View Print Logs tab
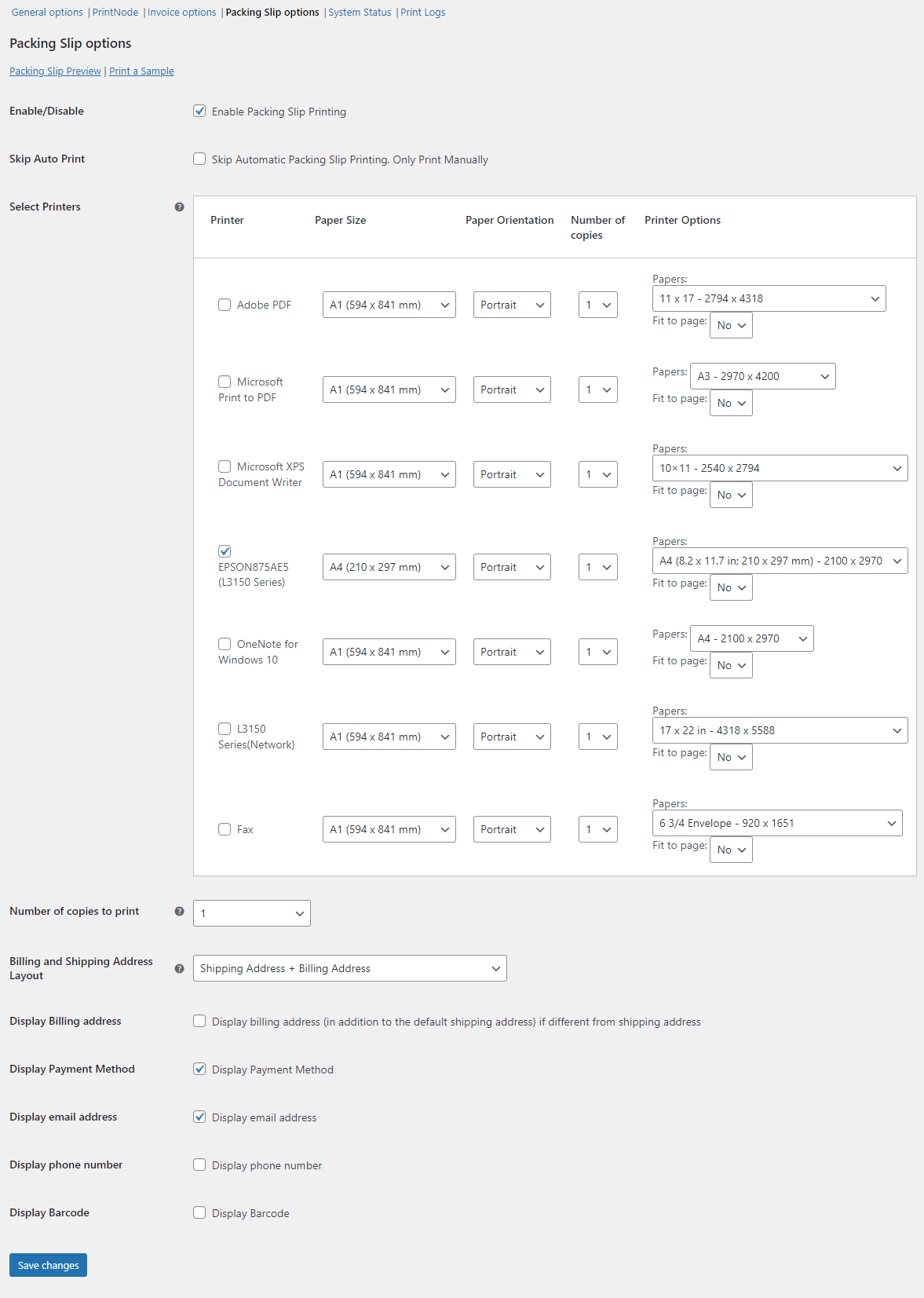 point(423,13)
